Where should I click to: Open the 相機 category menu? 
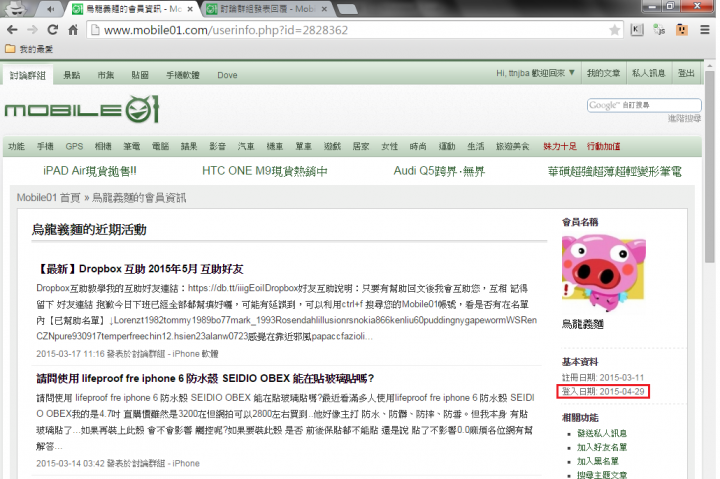pos(103,147)
